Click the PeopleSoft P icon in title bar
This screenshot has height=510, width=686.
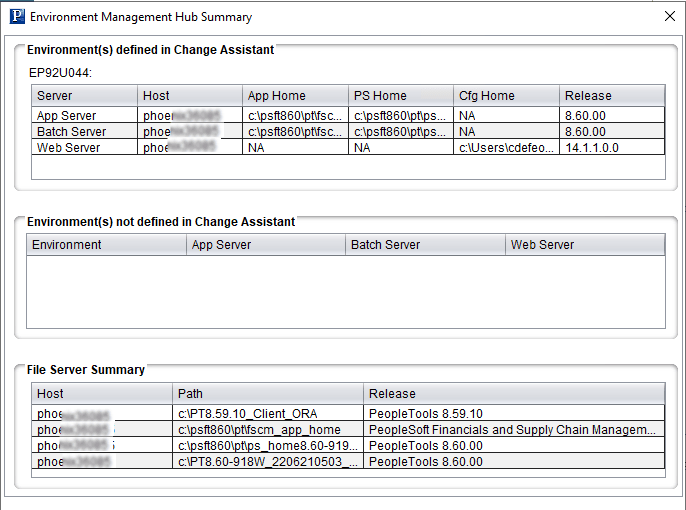coord(17,16)
